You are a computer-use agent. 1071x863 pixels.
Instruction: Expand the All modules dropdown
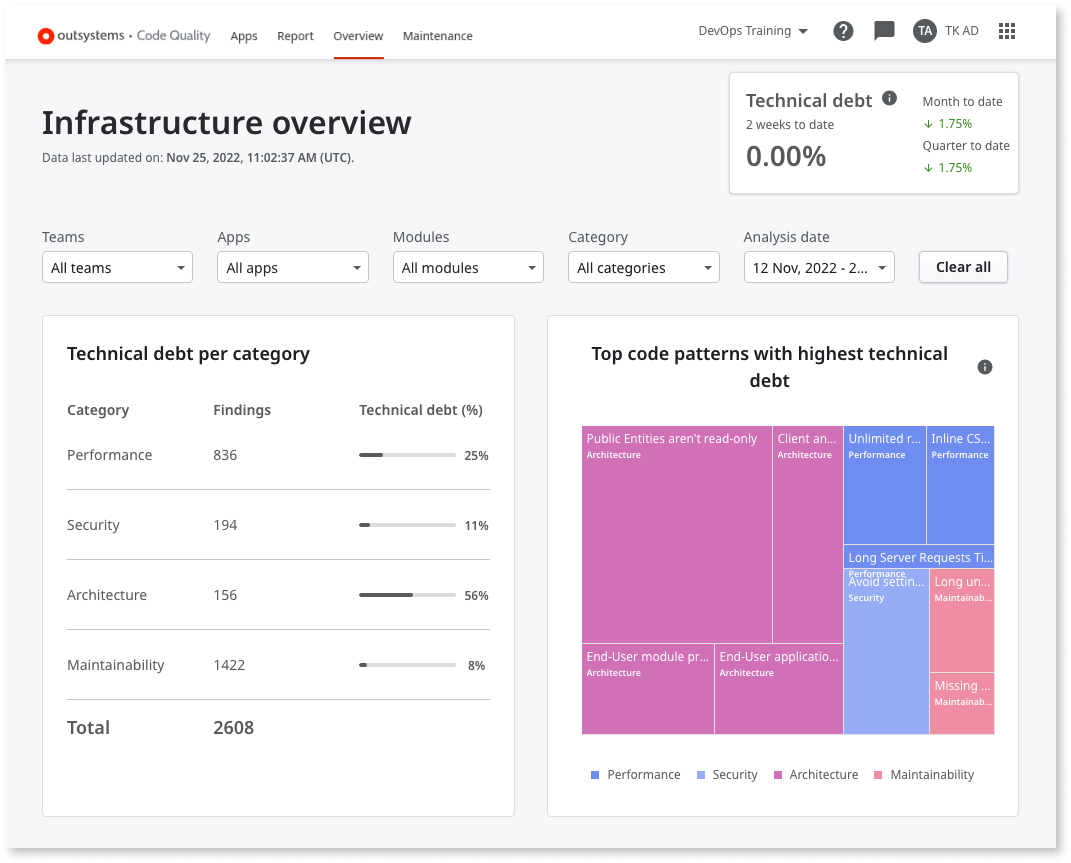coord(469,267)
